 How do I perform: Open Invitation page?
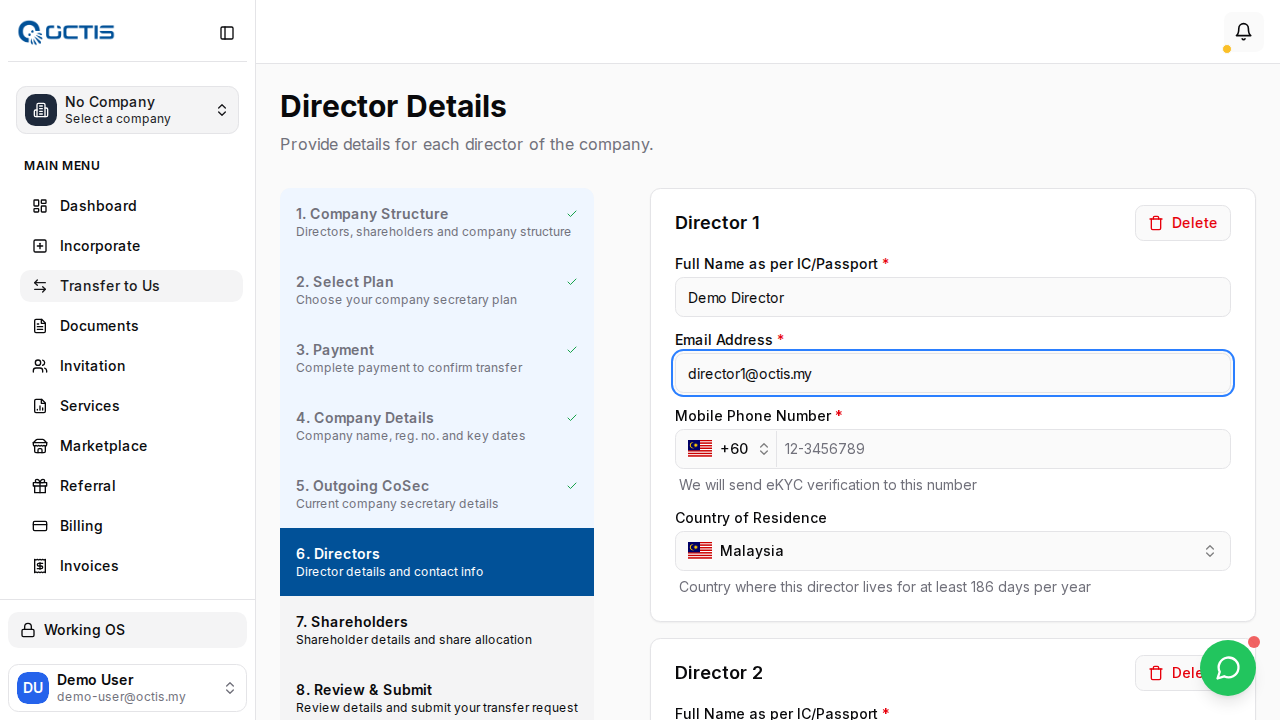point(131,366)
